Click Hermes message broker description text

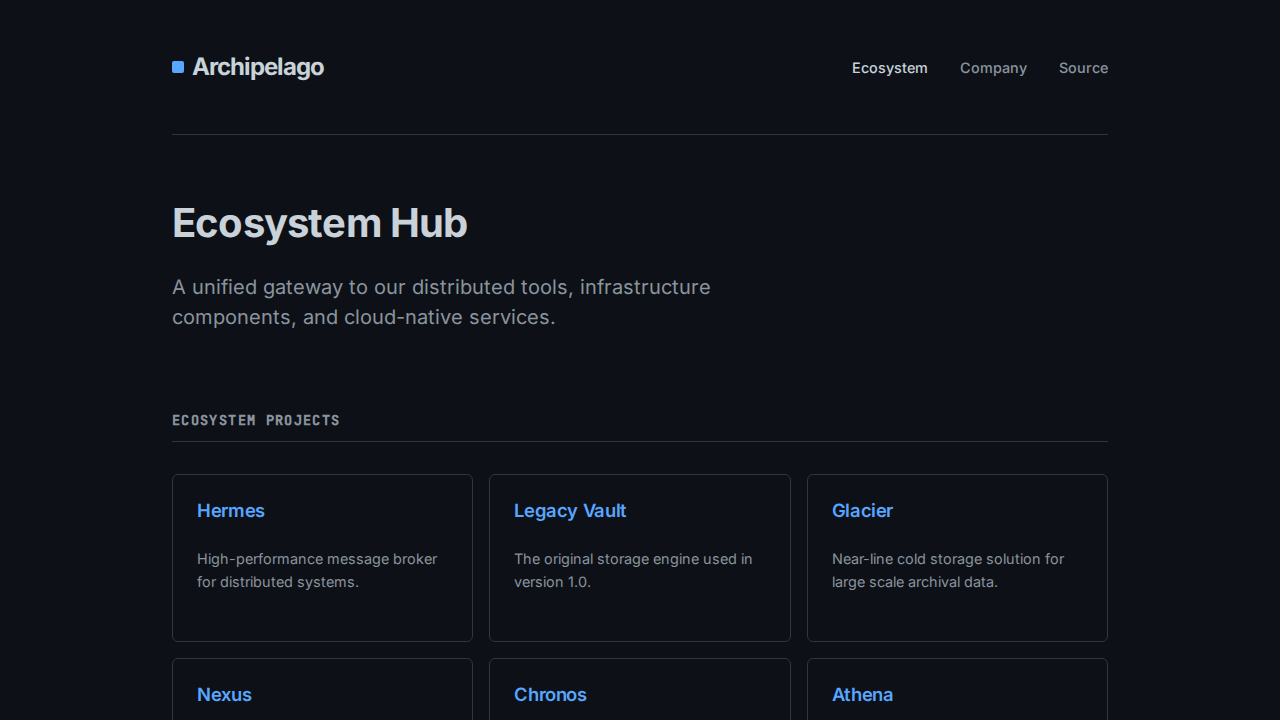317,570
